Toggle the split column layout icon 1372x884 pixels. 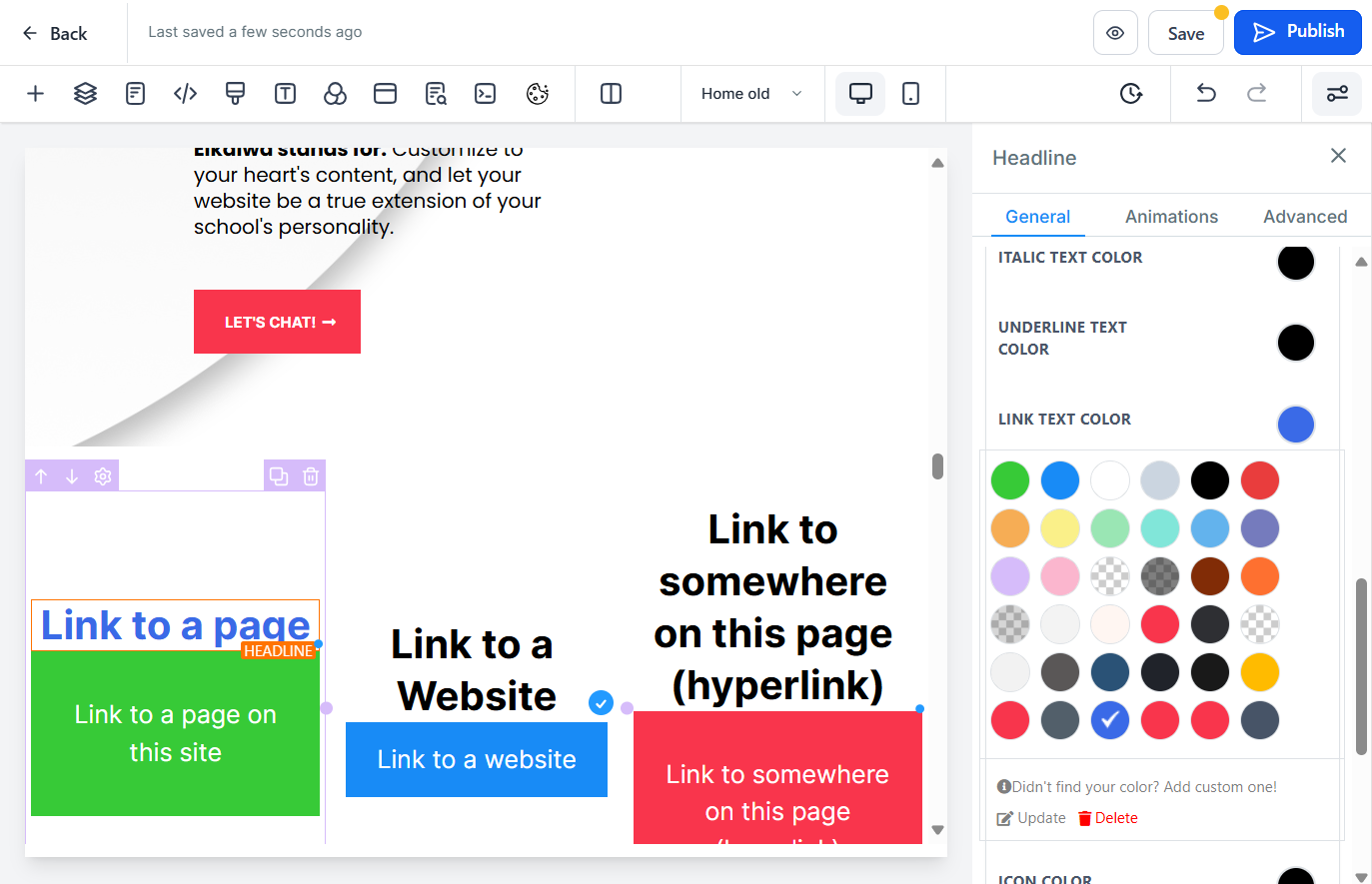click(x=611, y=94)
